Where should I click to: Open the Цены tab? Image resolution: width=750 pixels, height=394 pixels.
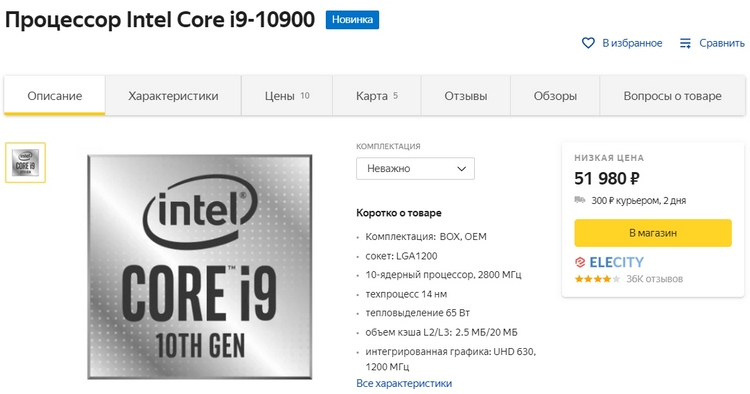(x=287, y=96)
